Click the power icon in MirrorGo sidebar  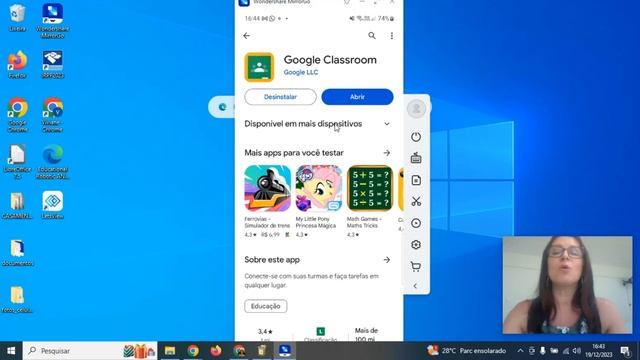coord(416,137)
